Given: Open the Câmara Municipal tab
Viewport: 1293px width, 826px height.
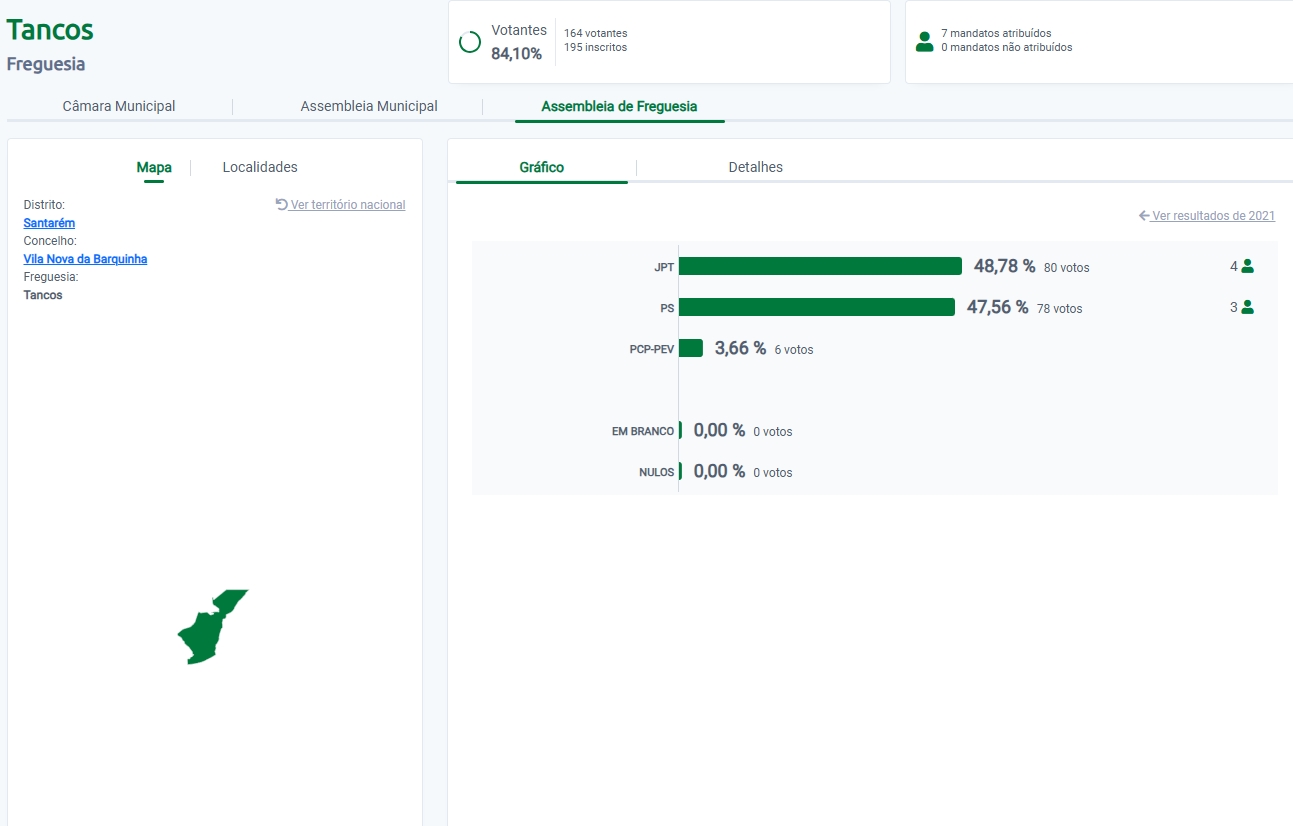Looking at the screenshot, I should [x=119, y=106].
